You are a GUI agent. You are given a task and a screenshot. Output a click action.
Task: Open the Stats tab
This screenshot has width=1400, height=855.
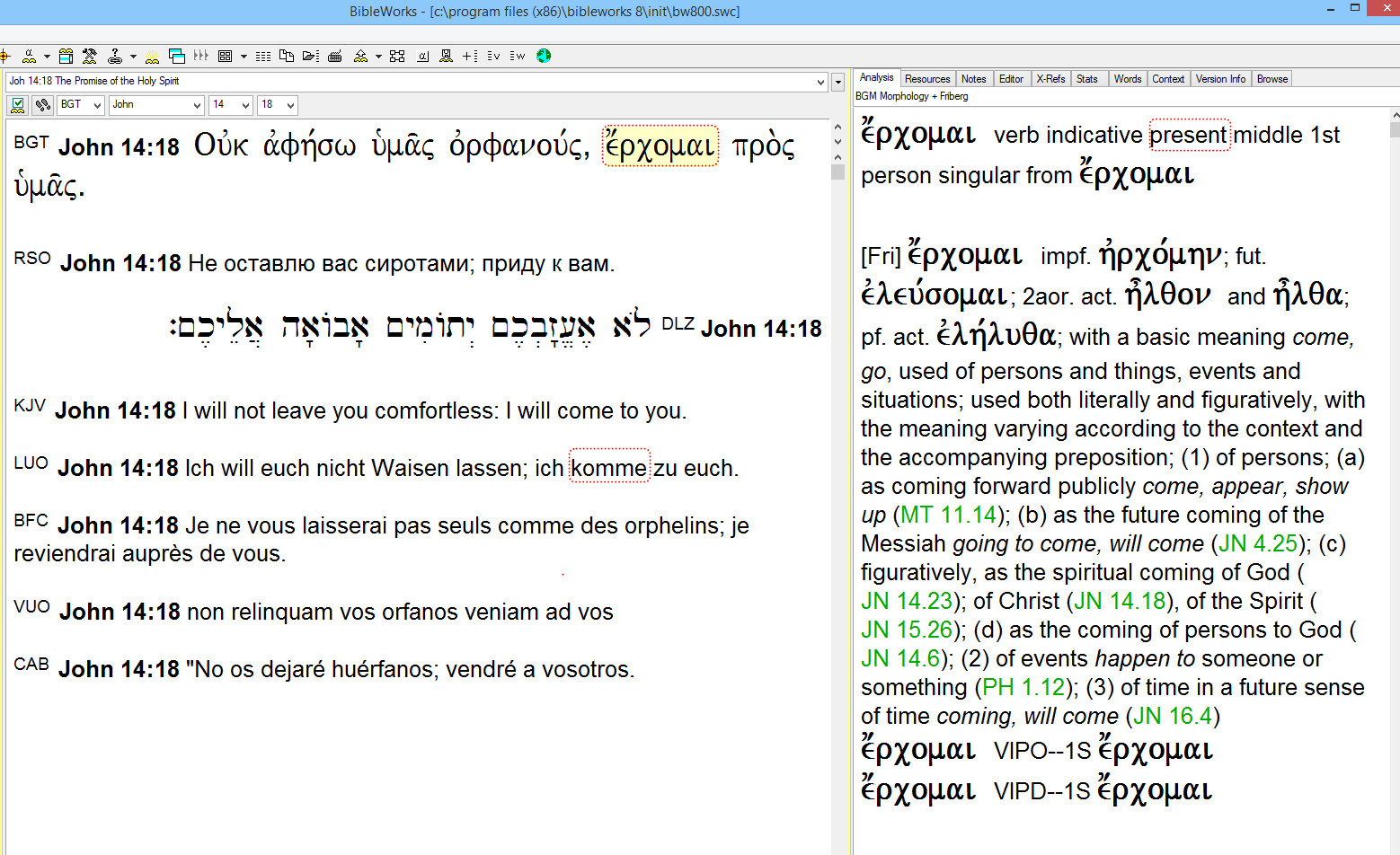point(1087,79)
